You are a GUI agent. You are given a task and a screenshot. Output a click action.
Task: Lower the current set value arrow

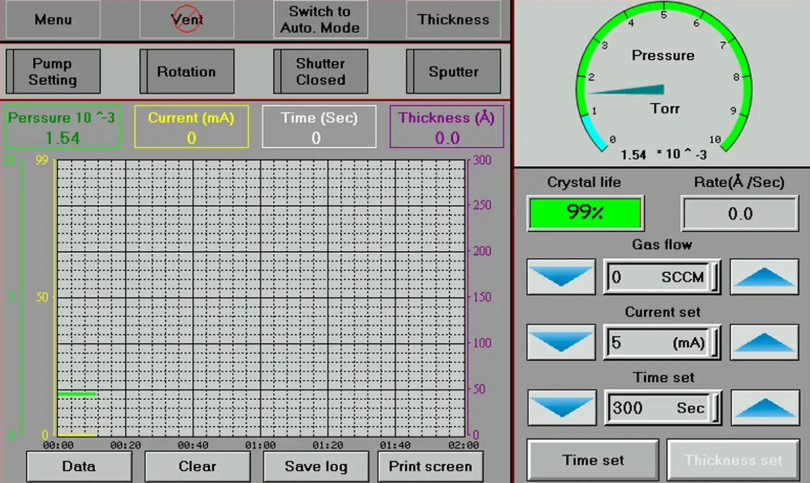561,342
